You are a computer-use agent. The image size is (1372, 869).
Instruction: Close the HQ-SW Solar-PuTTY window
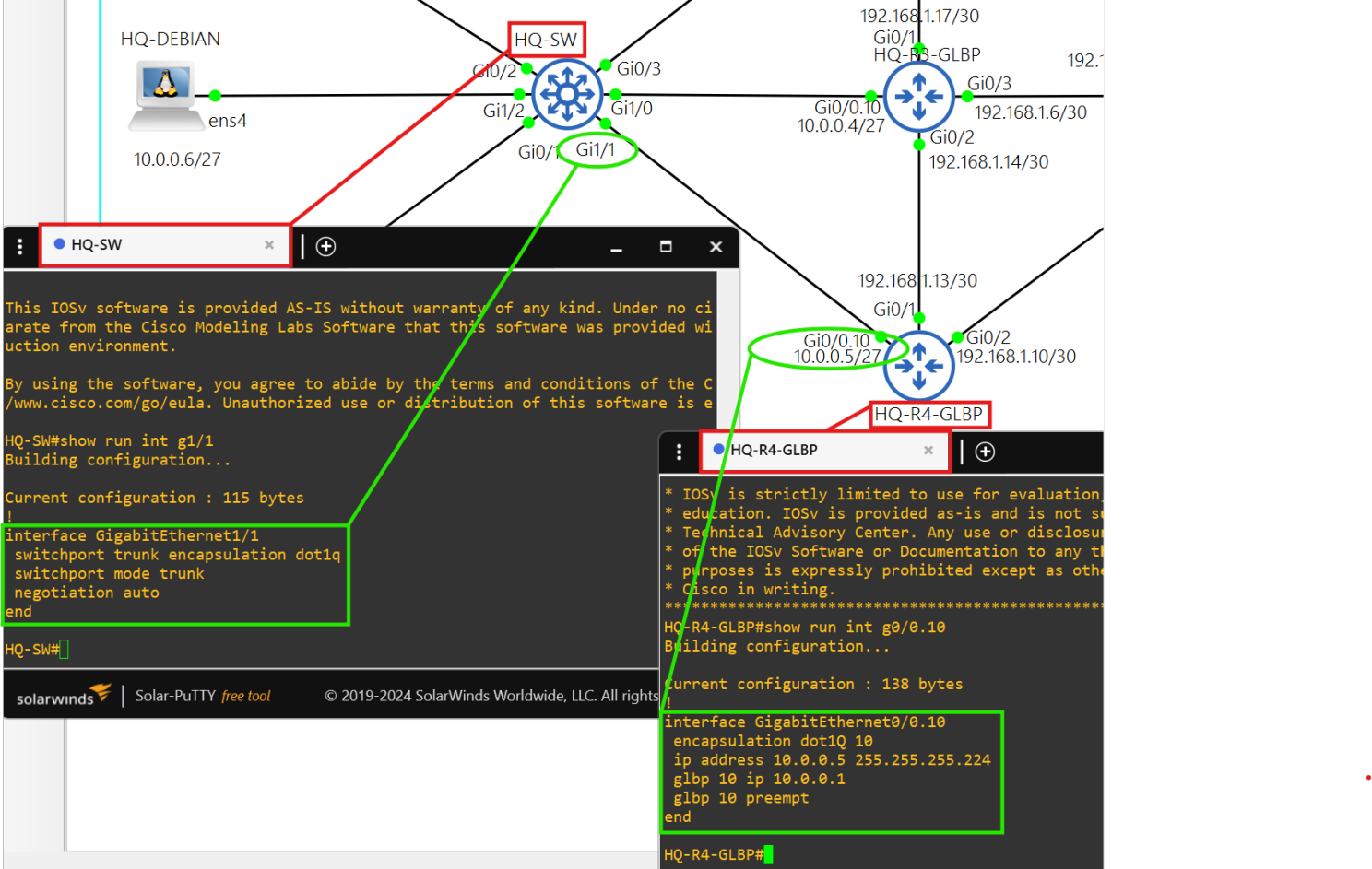[716, 247]
